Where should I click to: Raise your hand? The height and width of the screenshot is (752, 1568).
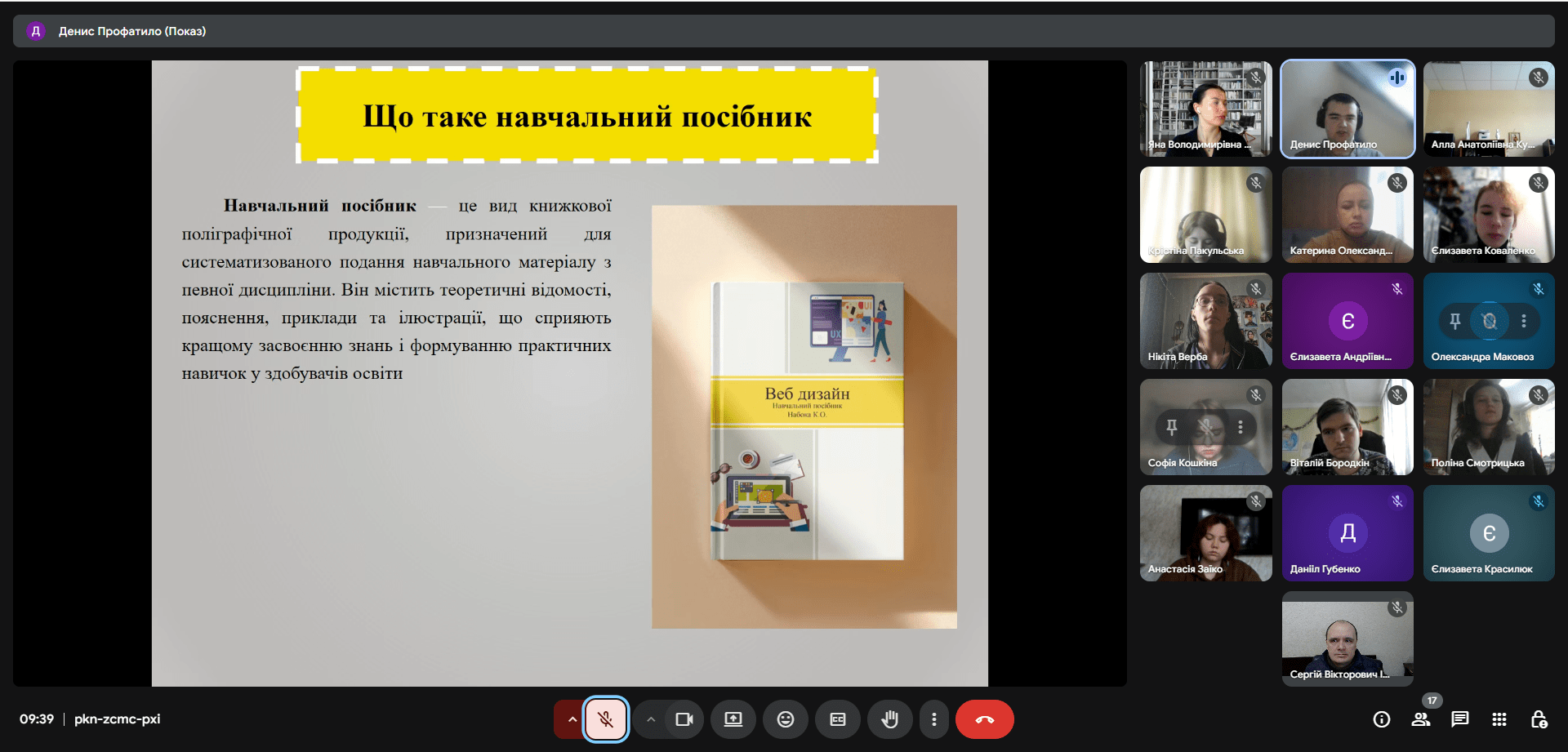pos(889,719)
